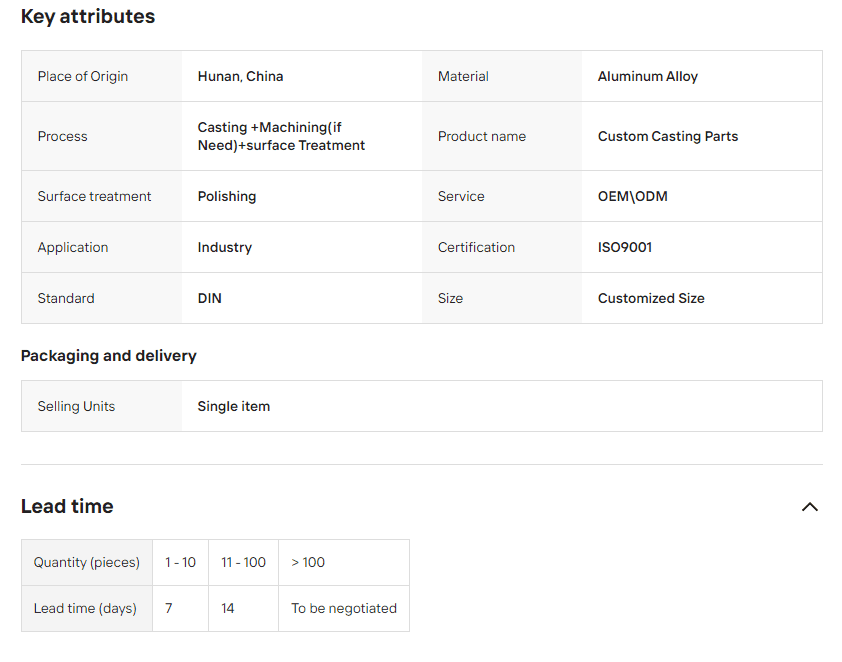842x662 pixels.
Task: Click the Aluminum Alloy material value
Action: [647, 77]
